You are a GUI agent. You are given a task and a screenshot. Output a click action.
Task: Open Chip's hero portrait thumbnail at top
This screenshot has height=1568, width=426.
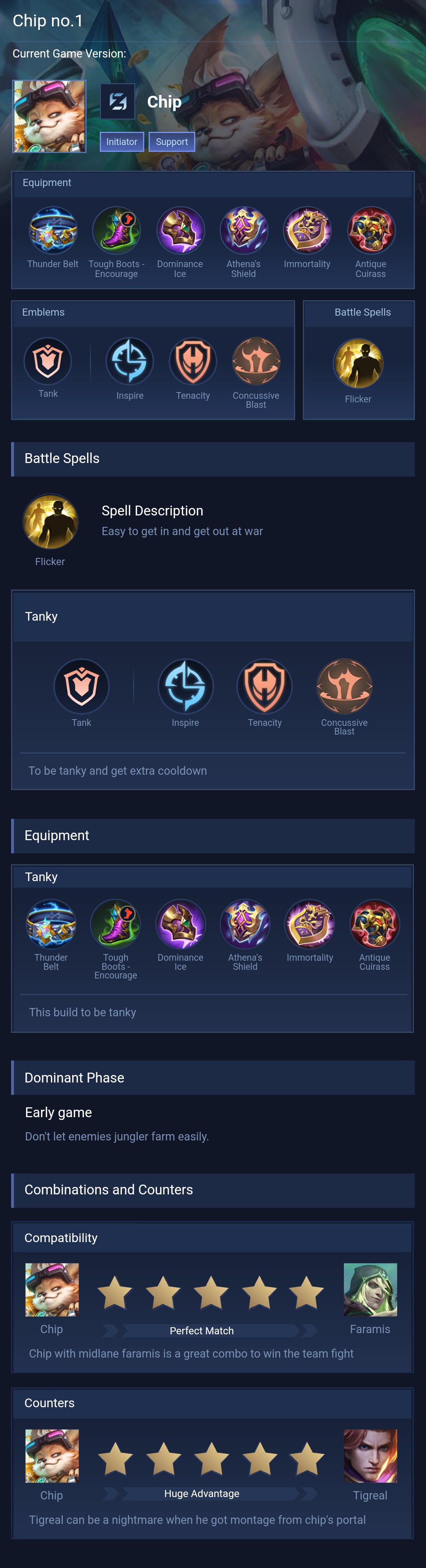(49, 116)
